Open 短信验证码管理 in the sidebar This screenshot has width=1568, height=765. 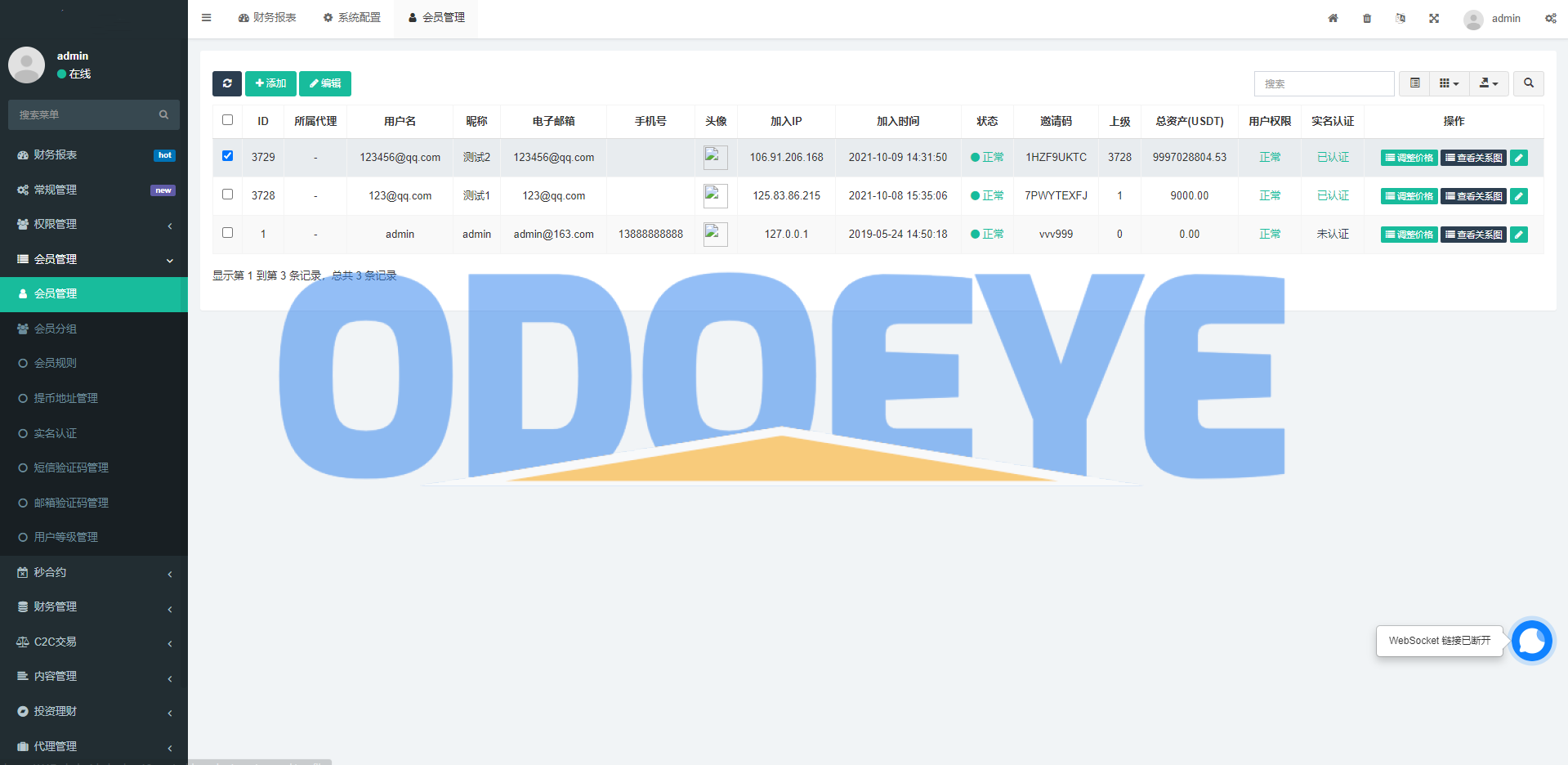click(94, 467)
